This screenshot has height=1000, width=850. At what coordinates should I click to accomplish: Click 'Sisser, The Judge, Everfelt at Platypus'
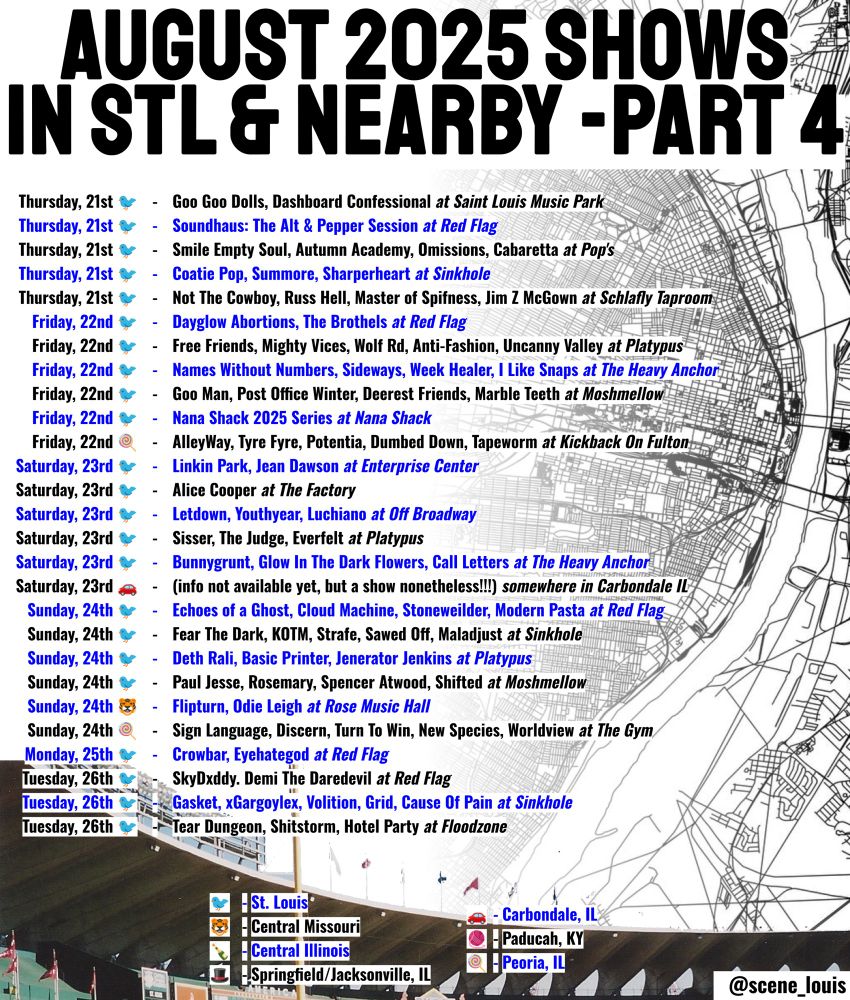pos(298,538)
